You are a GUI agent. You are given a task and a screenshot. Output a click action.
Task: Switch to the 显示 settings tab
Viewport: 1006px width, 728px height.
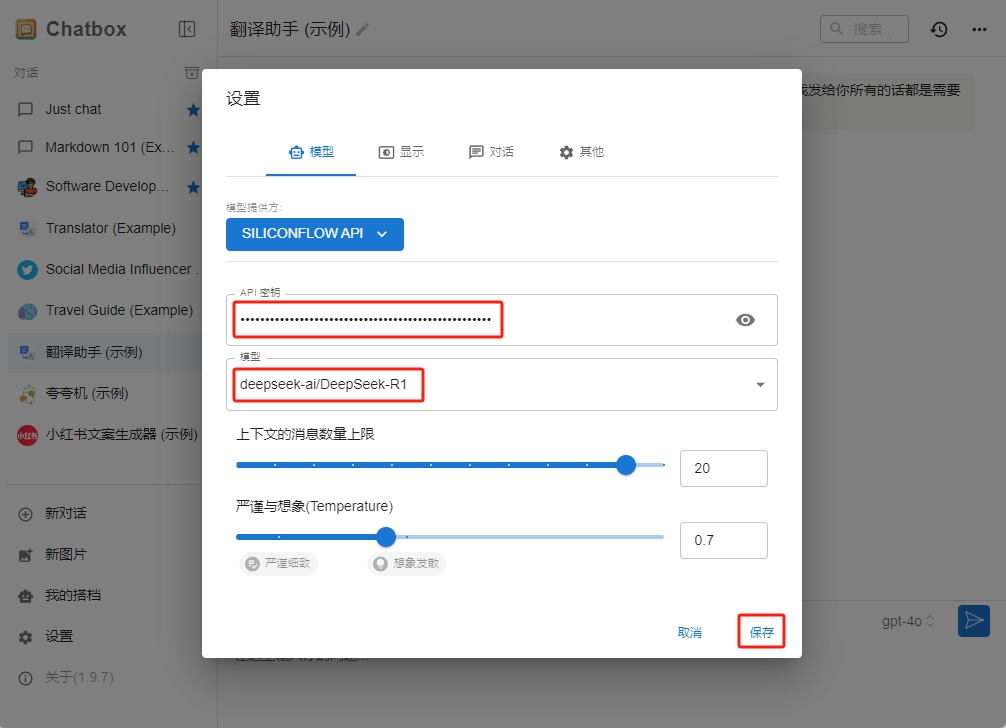[x=401, y=152]
